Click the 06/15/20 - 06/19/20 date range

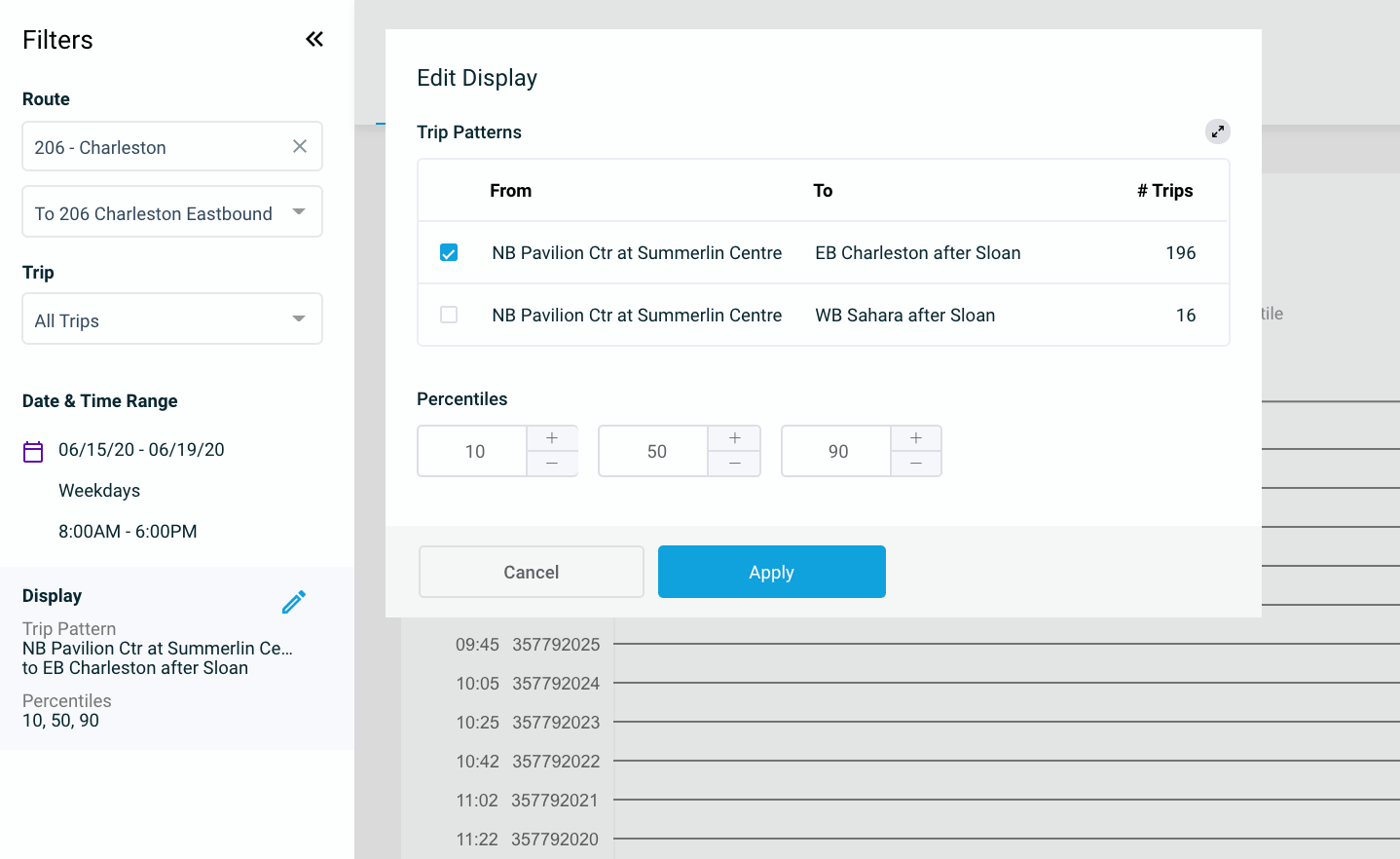click(x=141, y=450)
